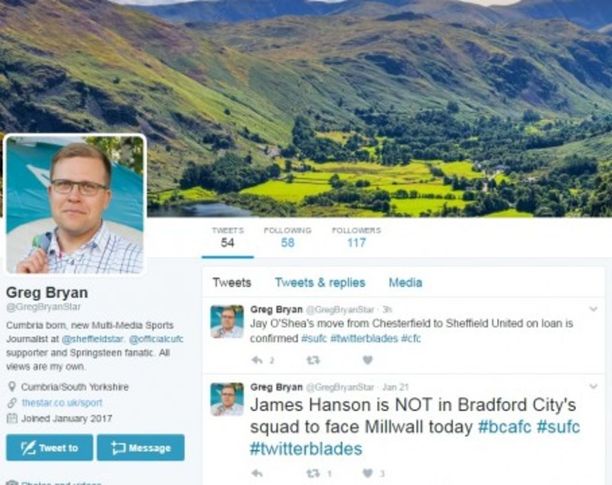Select the Tweets tab in the timeline
The height and width of the screenshot is (485, 612).
[232, 282]
